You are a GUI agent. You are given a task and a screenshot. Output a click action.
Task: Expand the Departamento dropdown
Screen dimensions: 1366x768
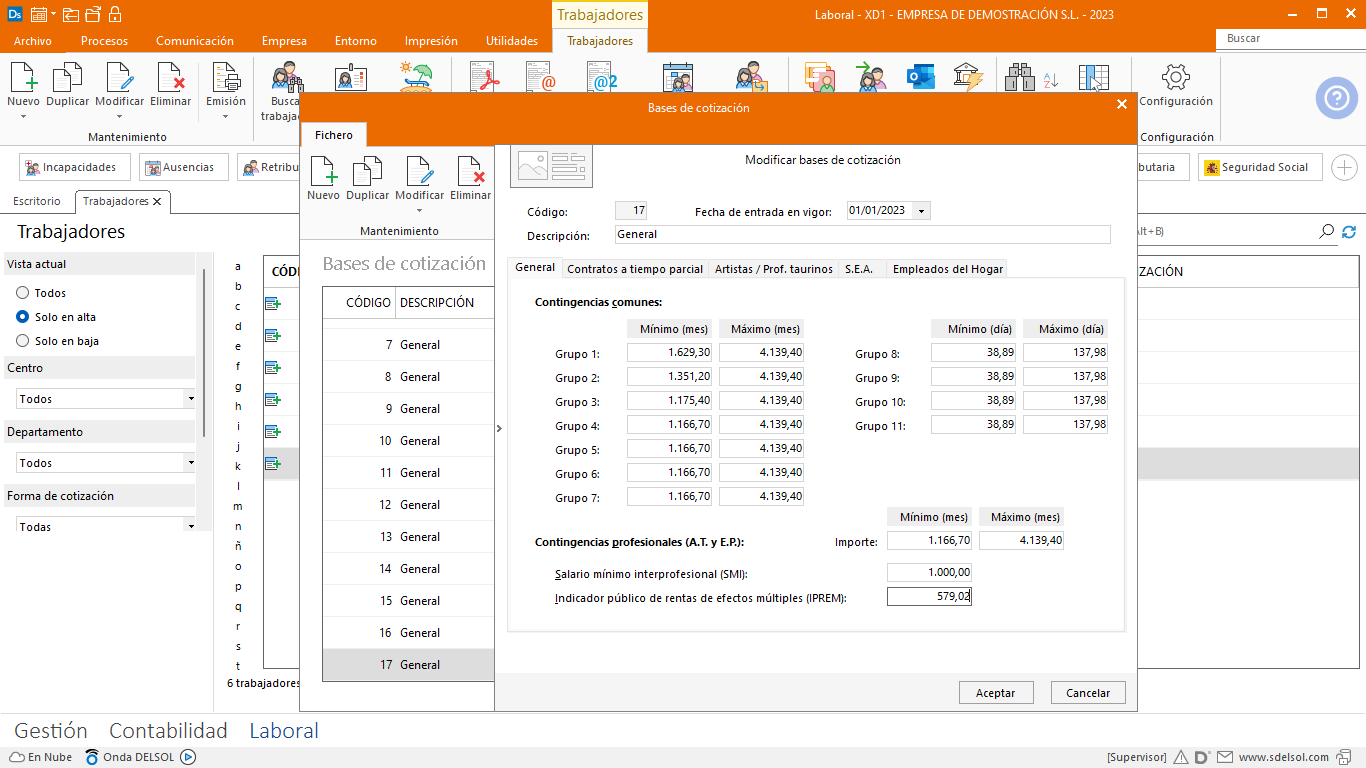190,463
